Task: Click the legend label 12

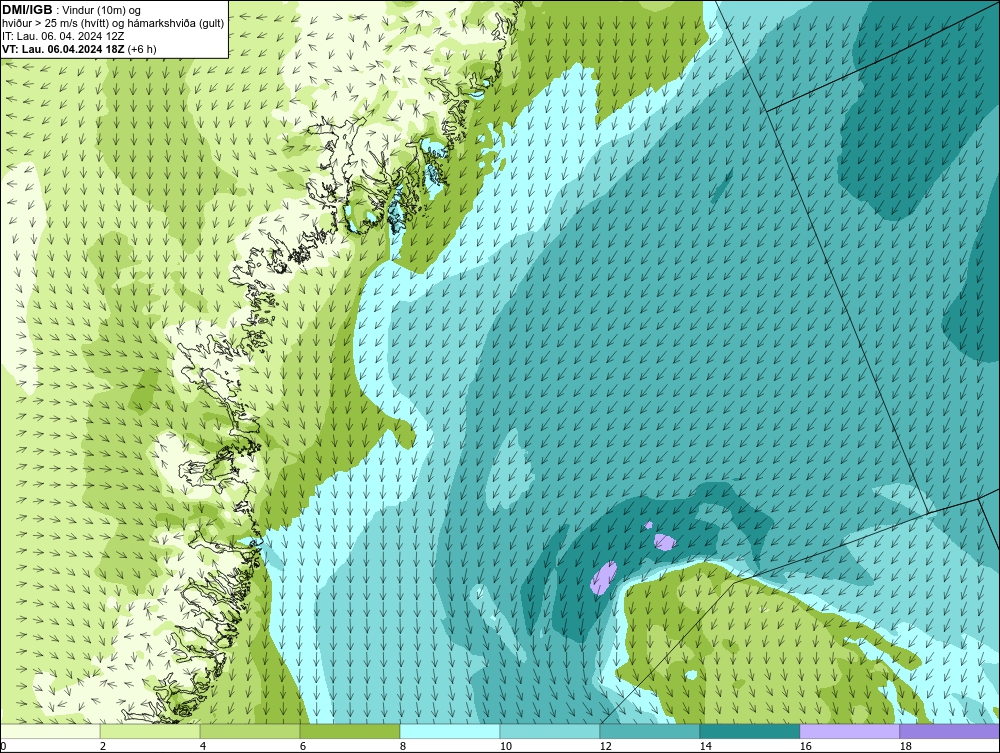Action: tap(606, 746)
